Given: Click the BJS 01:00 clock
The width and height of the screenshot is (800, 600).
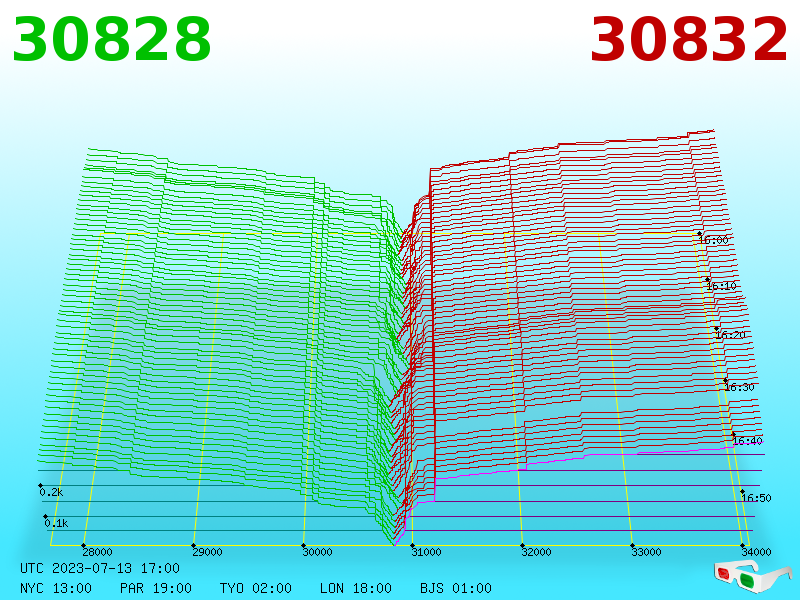Looking at the screenshot, I should point(456,588).
